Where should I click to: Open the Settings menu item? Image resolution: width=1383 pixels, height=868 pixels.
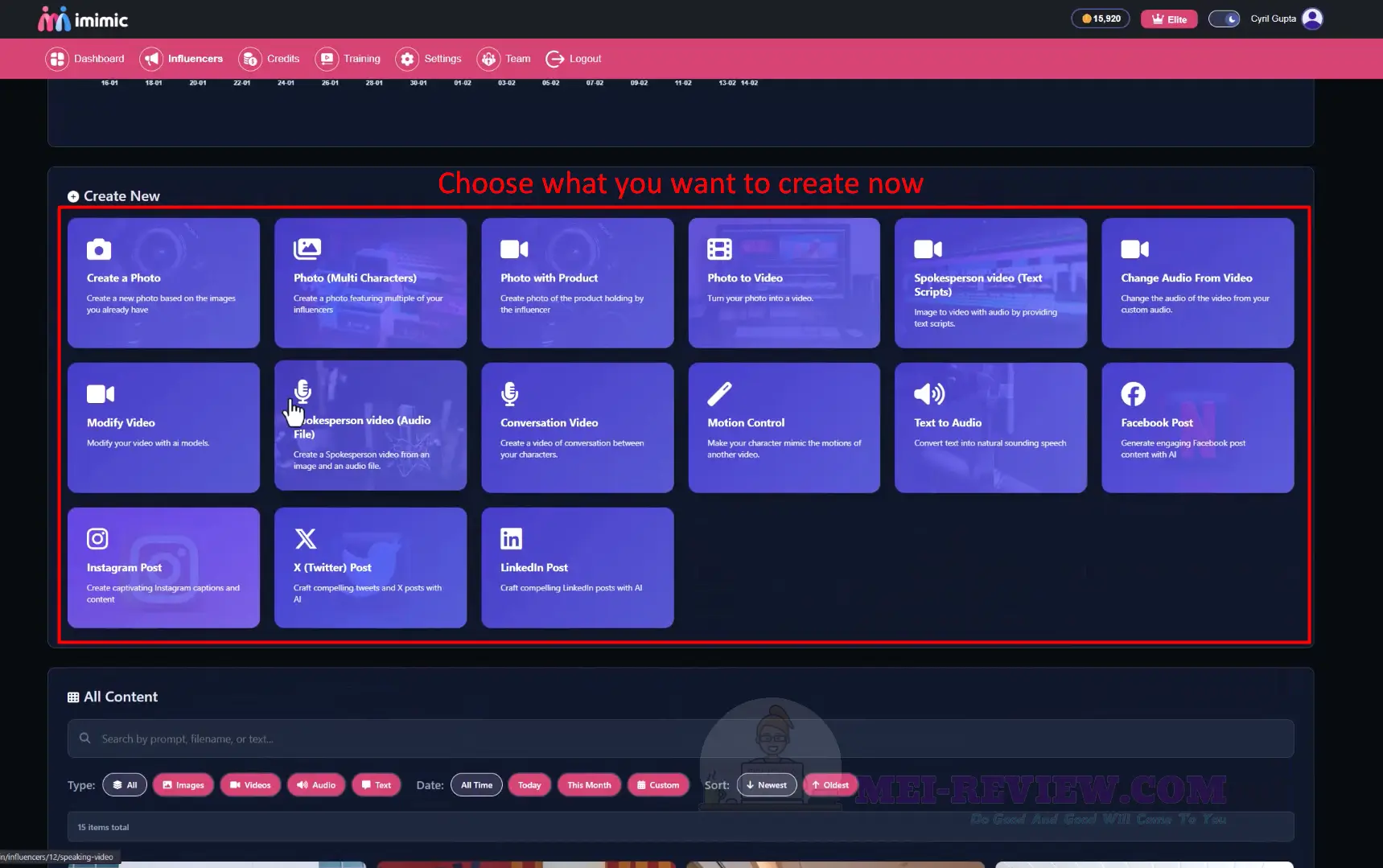[x=429, y=59]
